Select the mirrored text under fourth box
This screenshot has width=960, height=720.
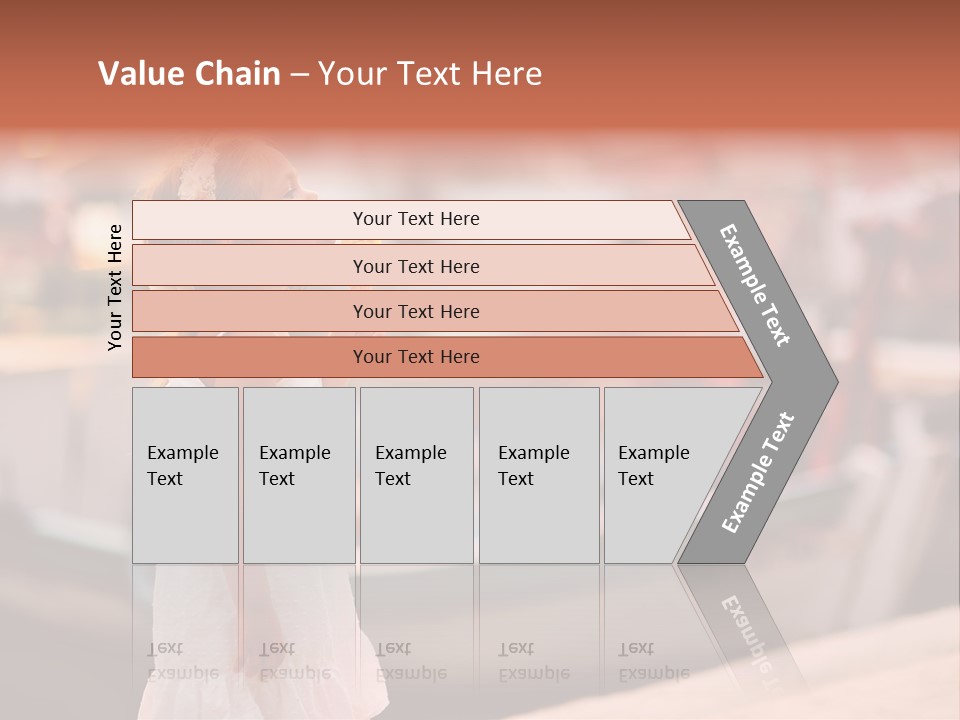(533, 662)
